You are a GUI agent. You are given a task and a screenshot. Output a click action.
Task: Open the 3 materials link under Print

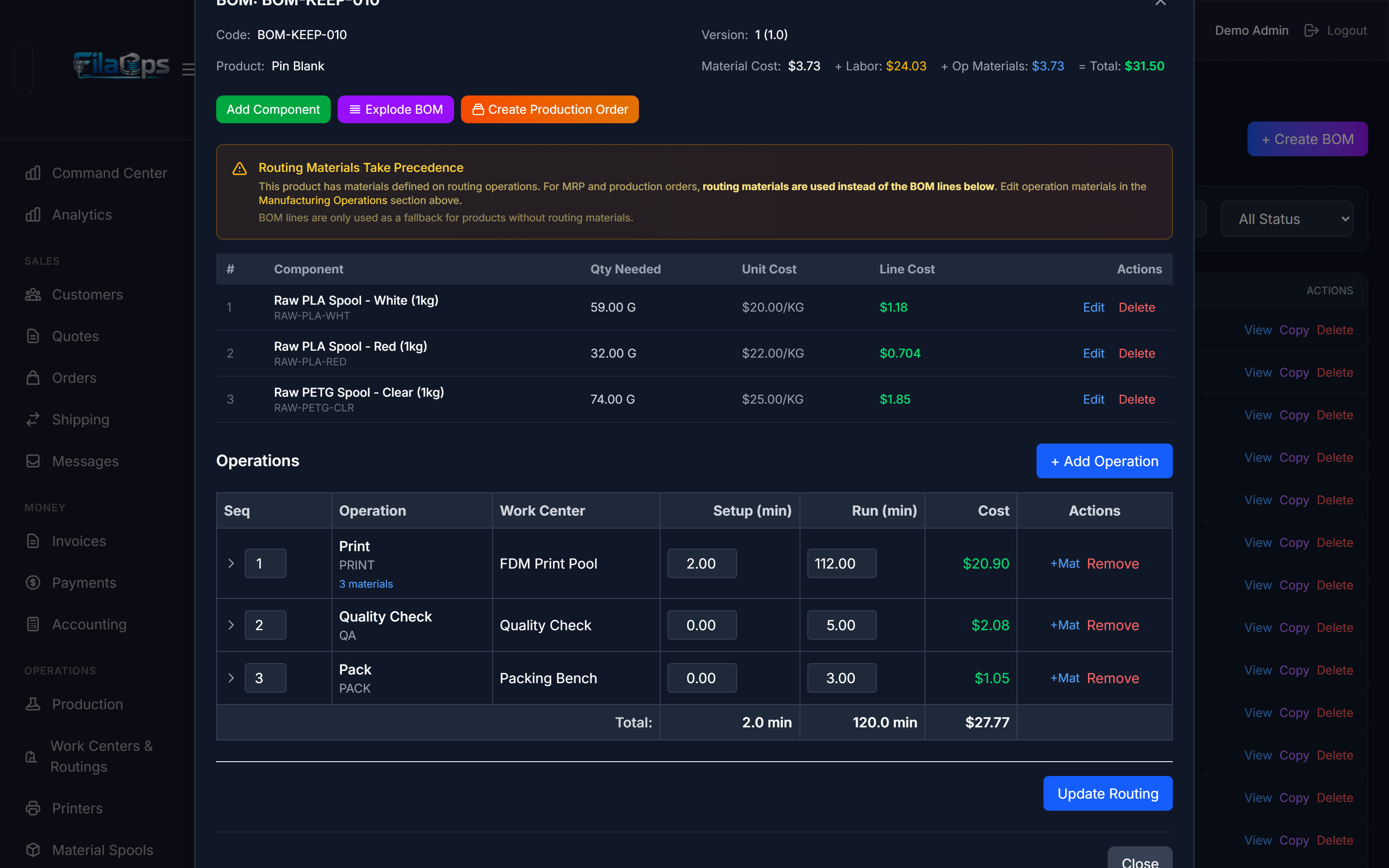pyautogui.click(x=365, y=584)
